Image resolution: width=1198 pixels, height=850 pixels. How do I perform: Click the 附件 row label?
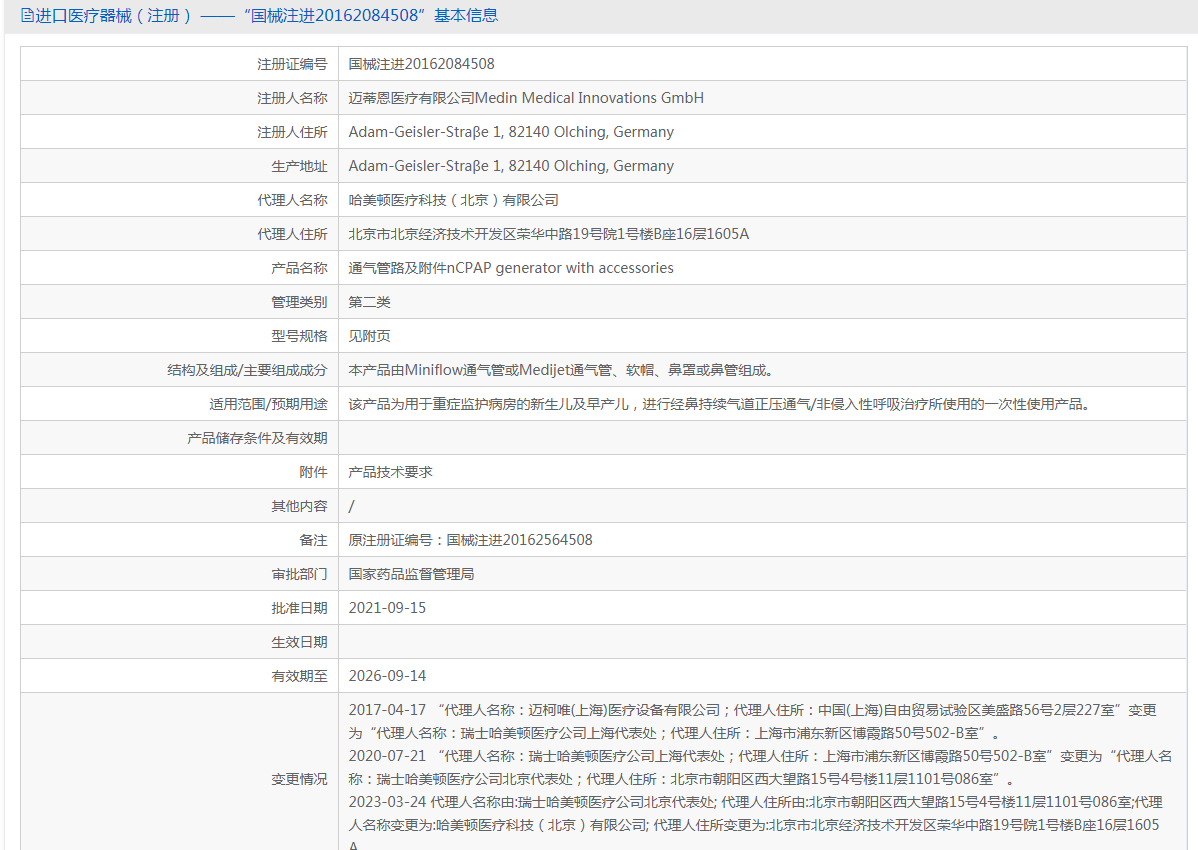(313, 472)
